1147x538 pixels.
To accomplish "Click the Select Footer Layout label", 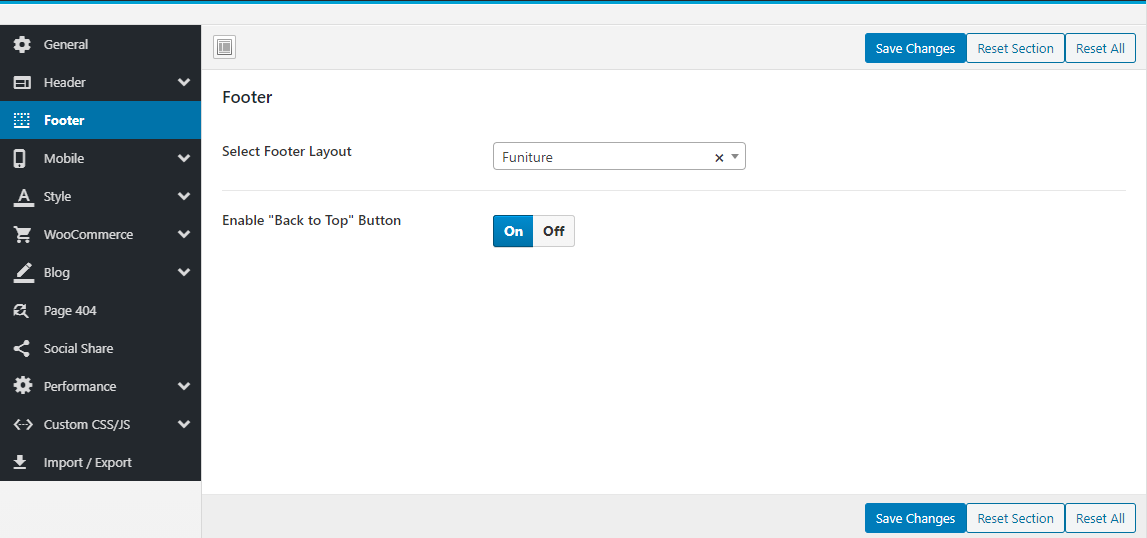I will tap(287, 152).
